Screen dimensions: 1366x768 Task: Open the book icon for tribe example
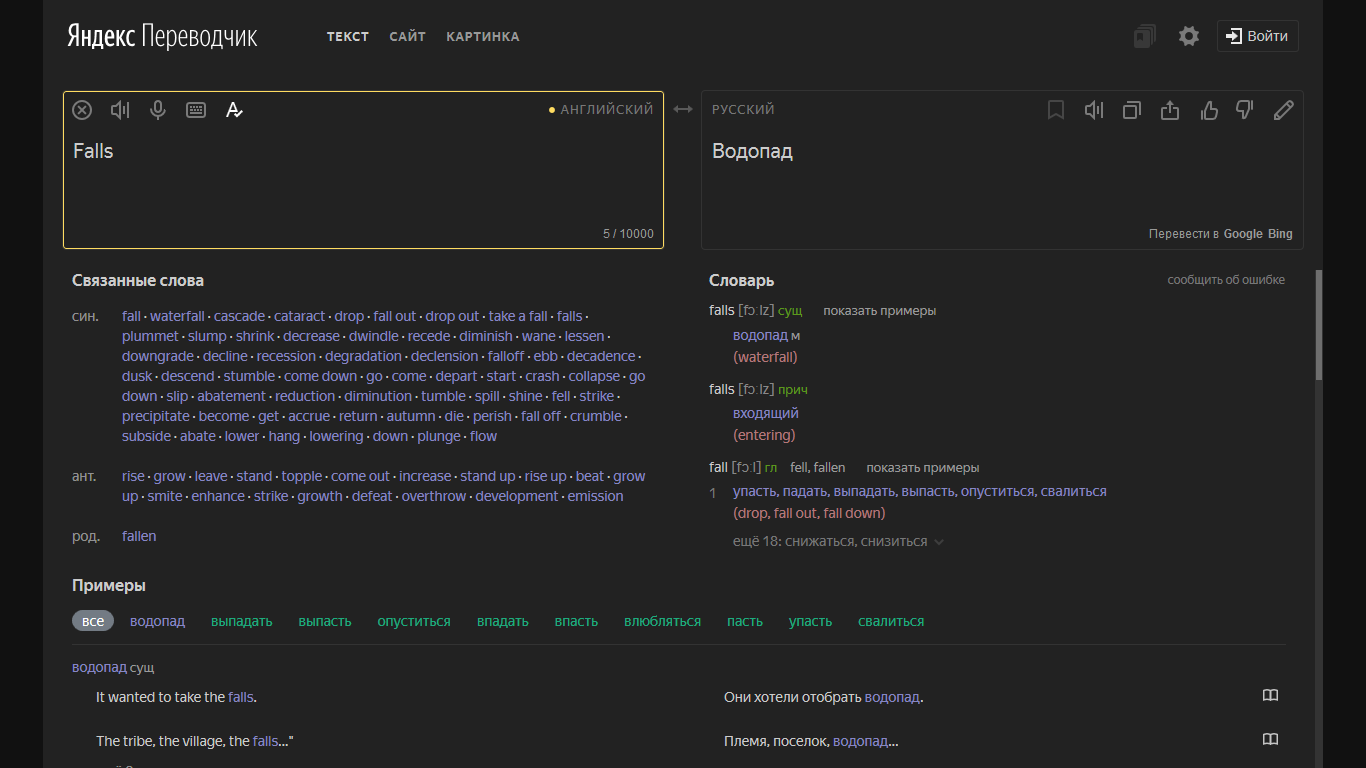1270,740
